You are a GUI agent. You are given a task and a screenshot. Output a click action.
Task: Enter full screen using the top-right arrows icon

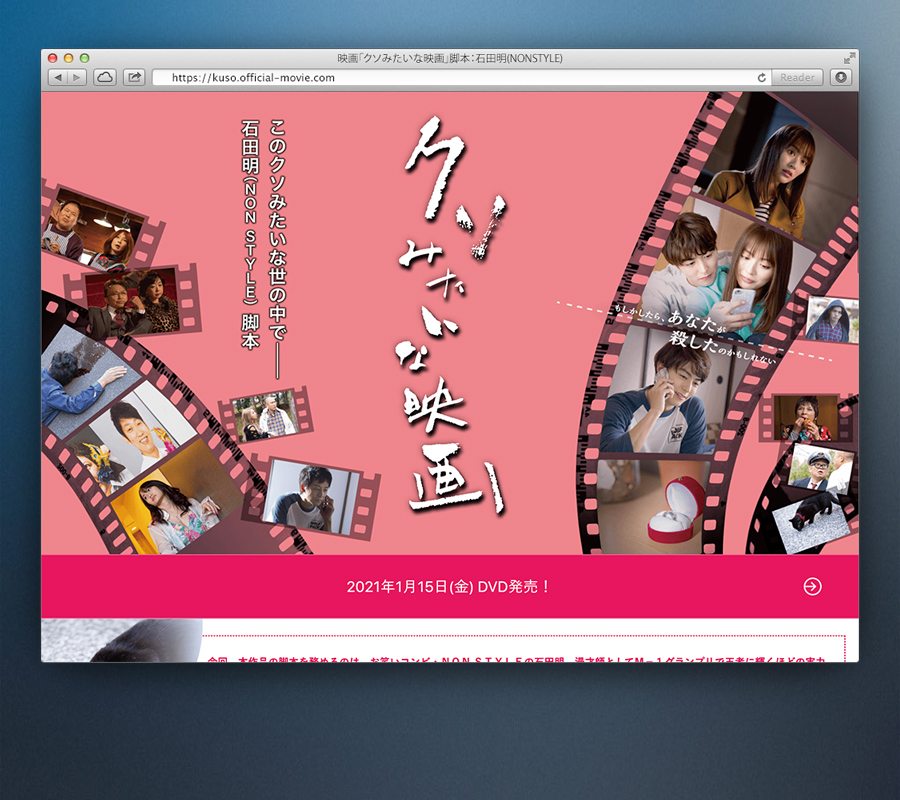849,58
